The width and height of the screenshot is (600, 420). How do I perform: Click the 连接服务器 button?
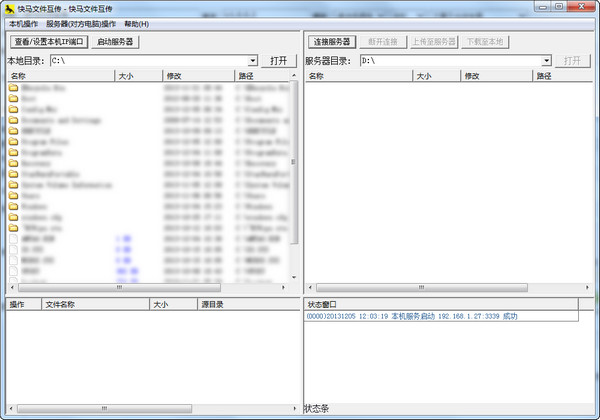coord(332,42)
